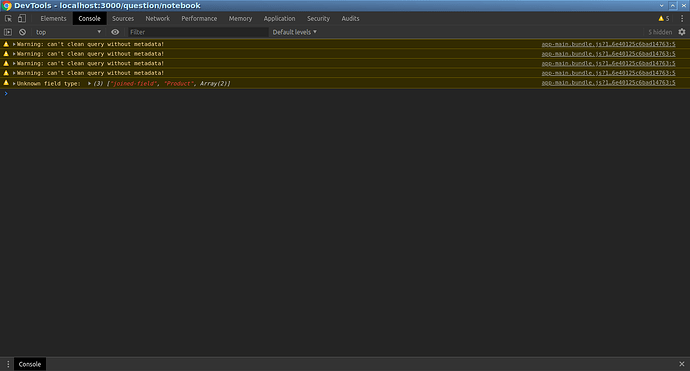Open source link of fourth warning row

click(x=608, y=73)
